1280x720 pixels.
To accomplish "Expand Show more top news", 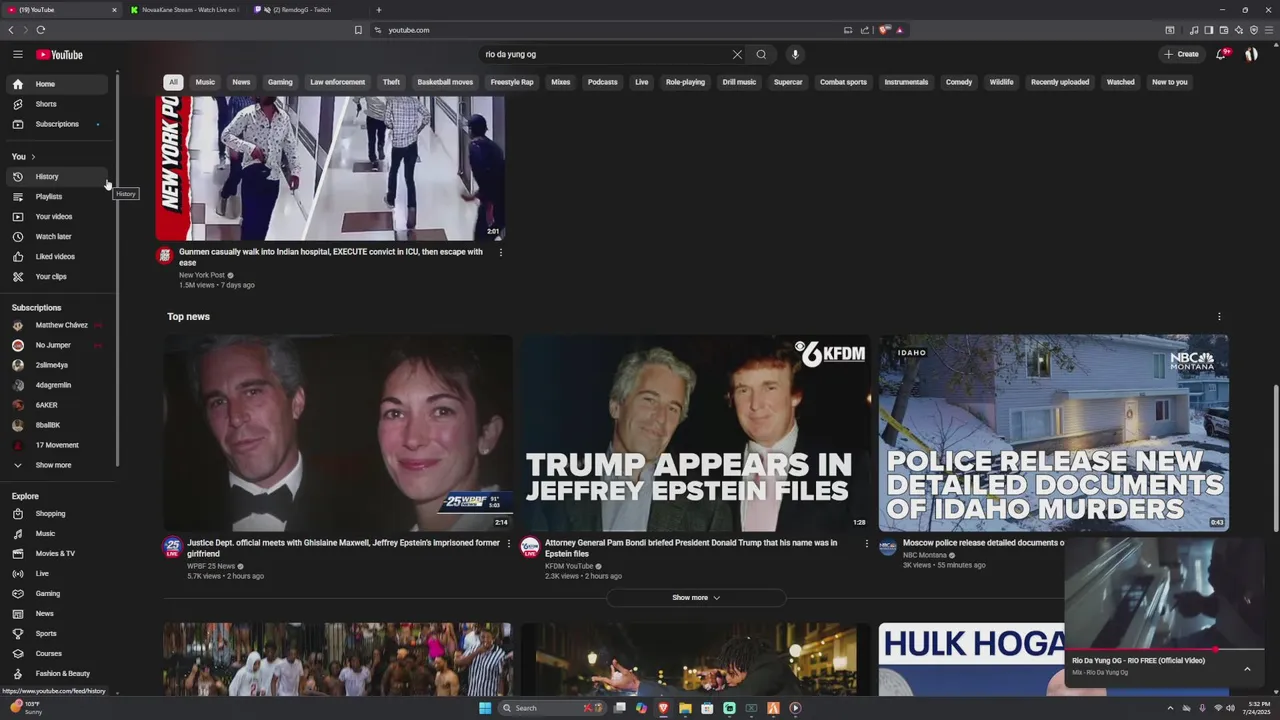I will tap(696, 598).
